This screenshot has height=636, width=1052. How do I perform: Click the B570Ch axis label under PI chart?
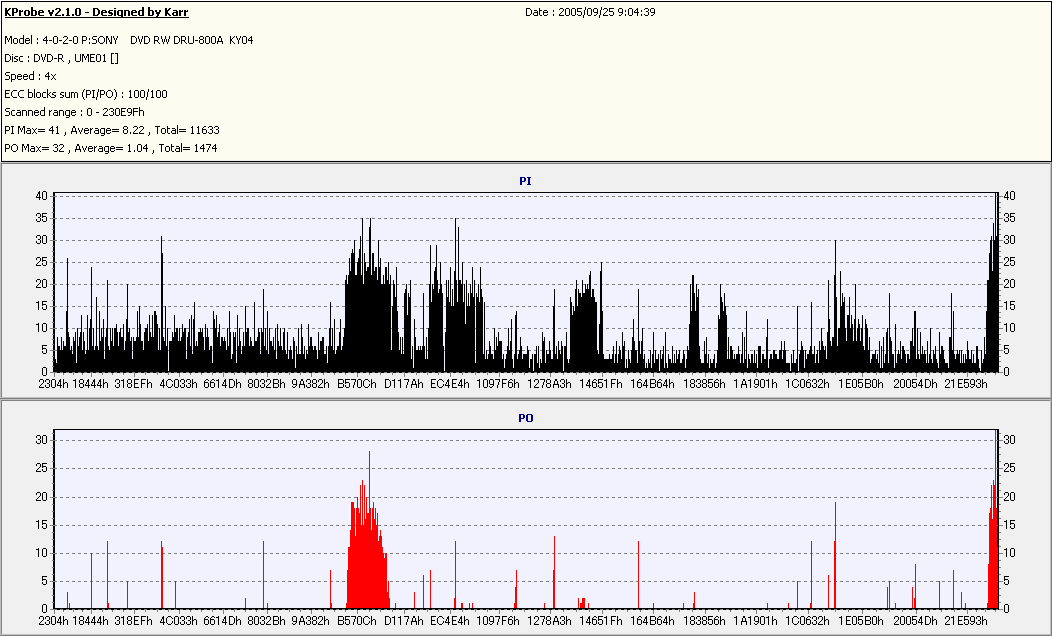[356, 384]
